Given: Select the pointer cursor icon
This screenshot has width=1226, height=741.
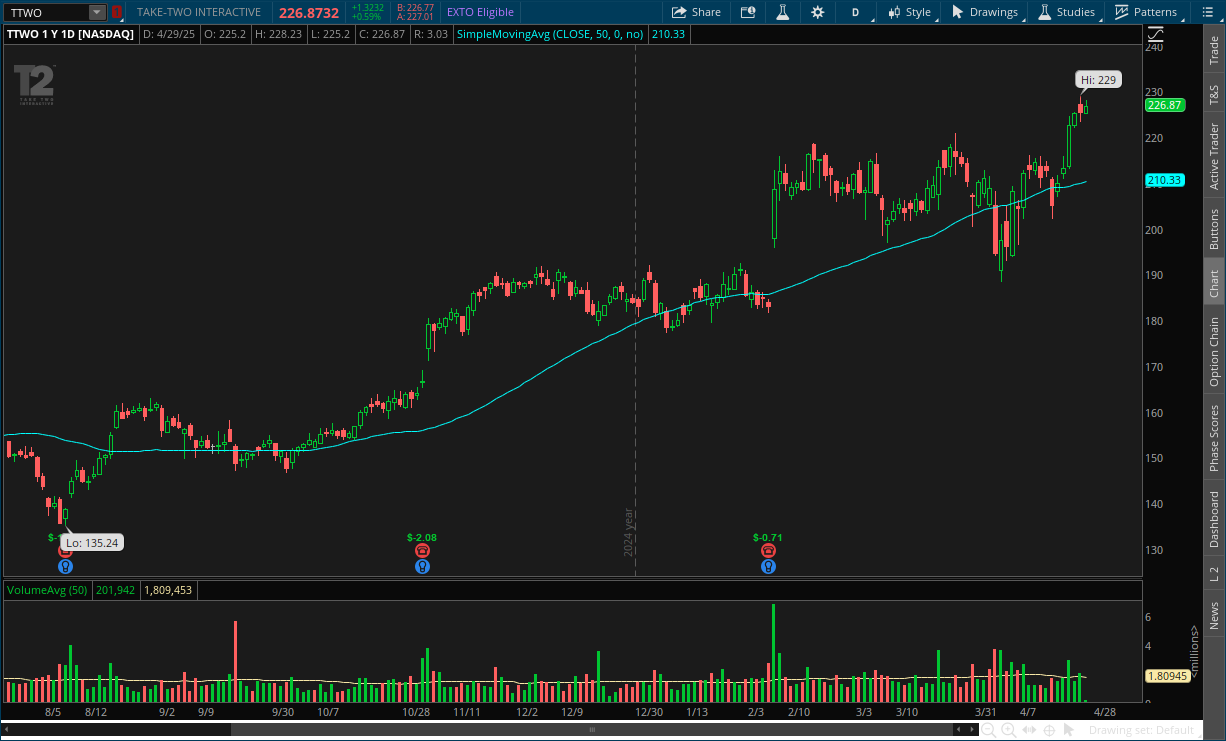Looking at the screenshot, I should [x=1068, y=730].
